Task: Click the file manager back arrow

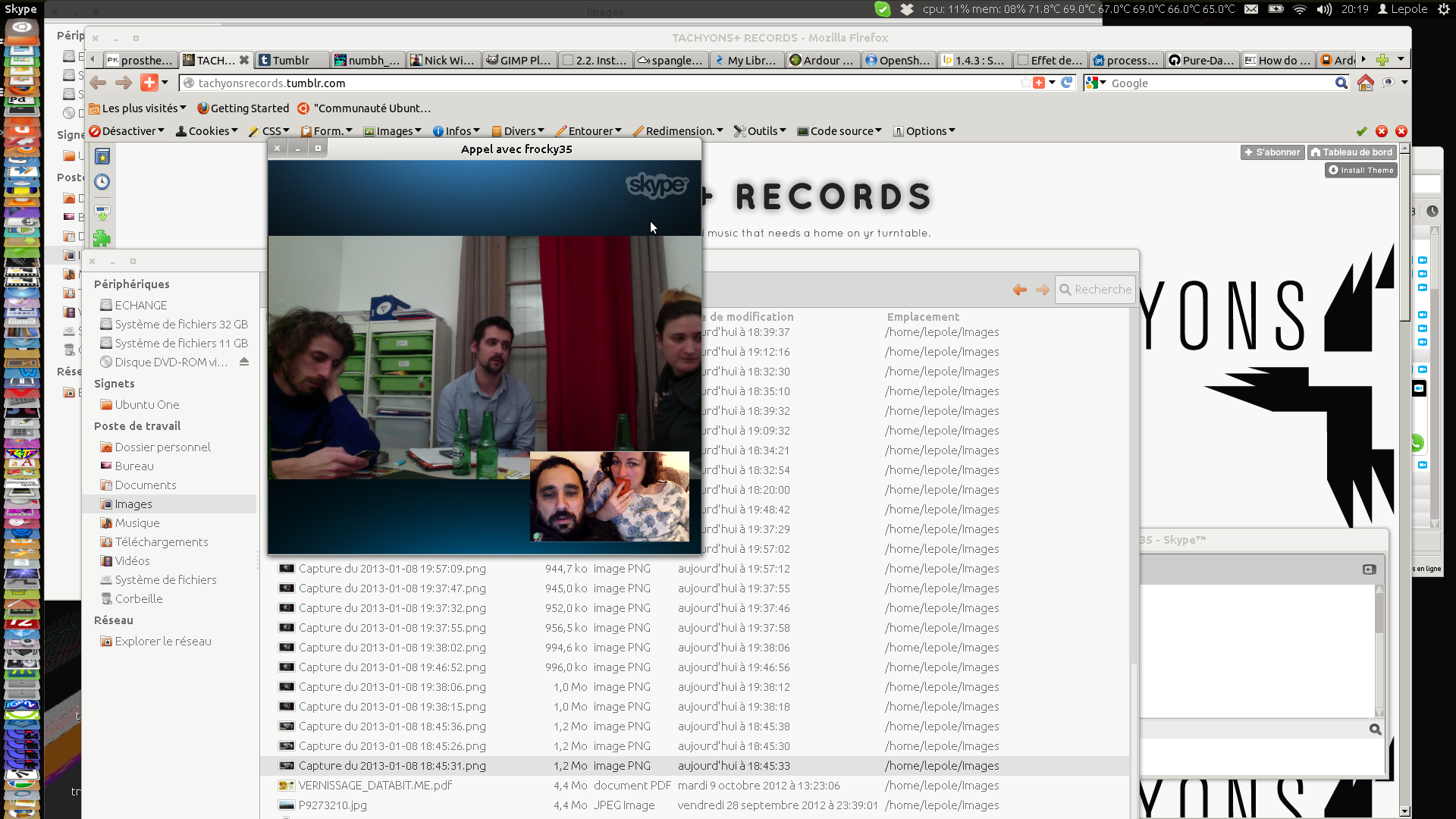Action: click(1020, 290)
